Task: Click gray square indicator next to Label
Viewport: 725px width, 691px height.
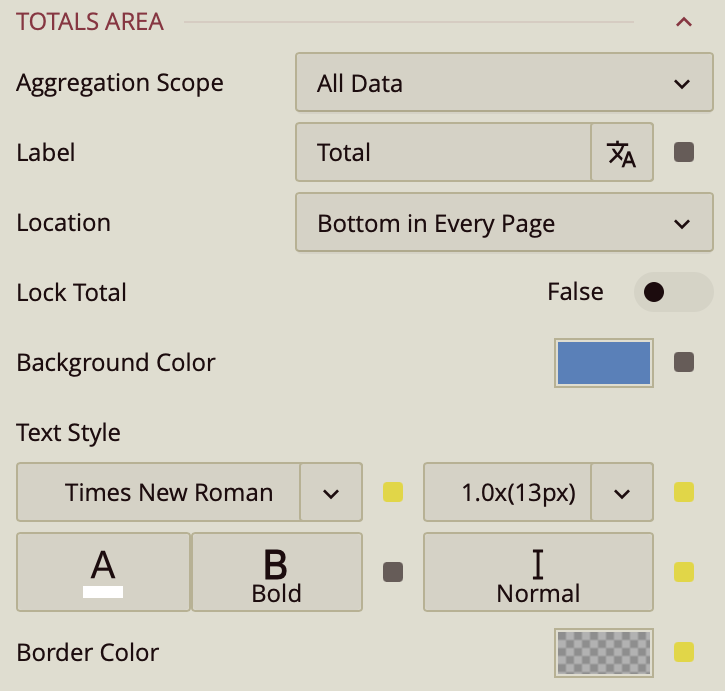Action: point(684,153)
